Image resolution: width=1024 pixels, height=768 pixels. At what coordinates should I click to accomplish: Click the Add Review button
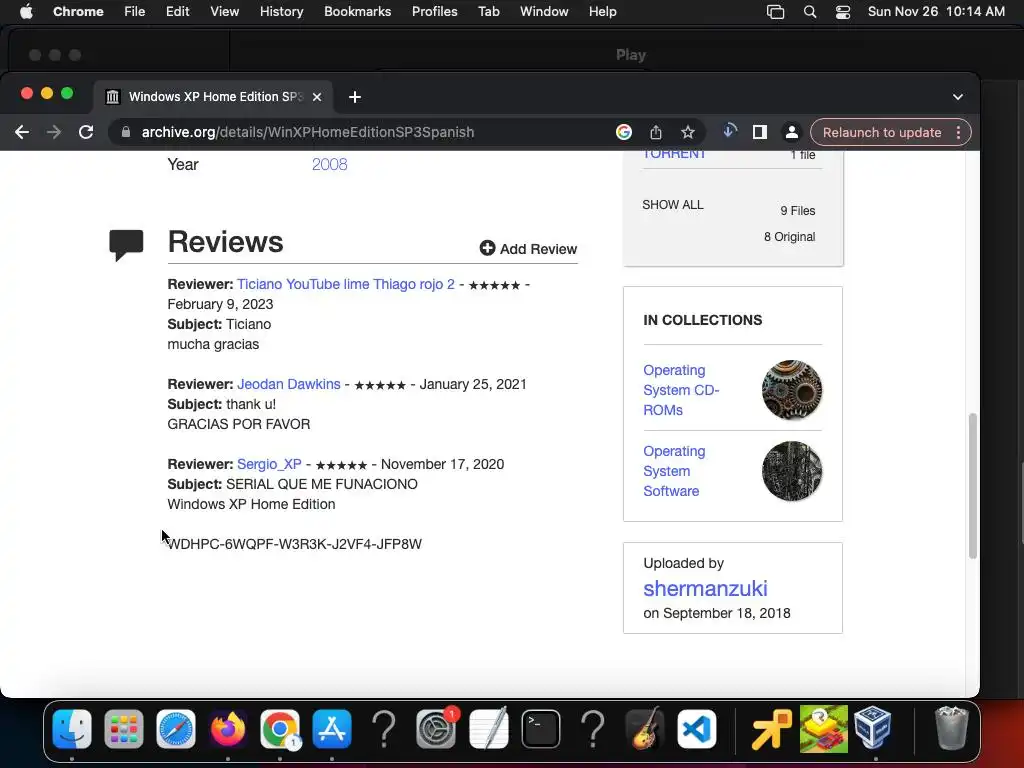point(528,248)
